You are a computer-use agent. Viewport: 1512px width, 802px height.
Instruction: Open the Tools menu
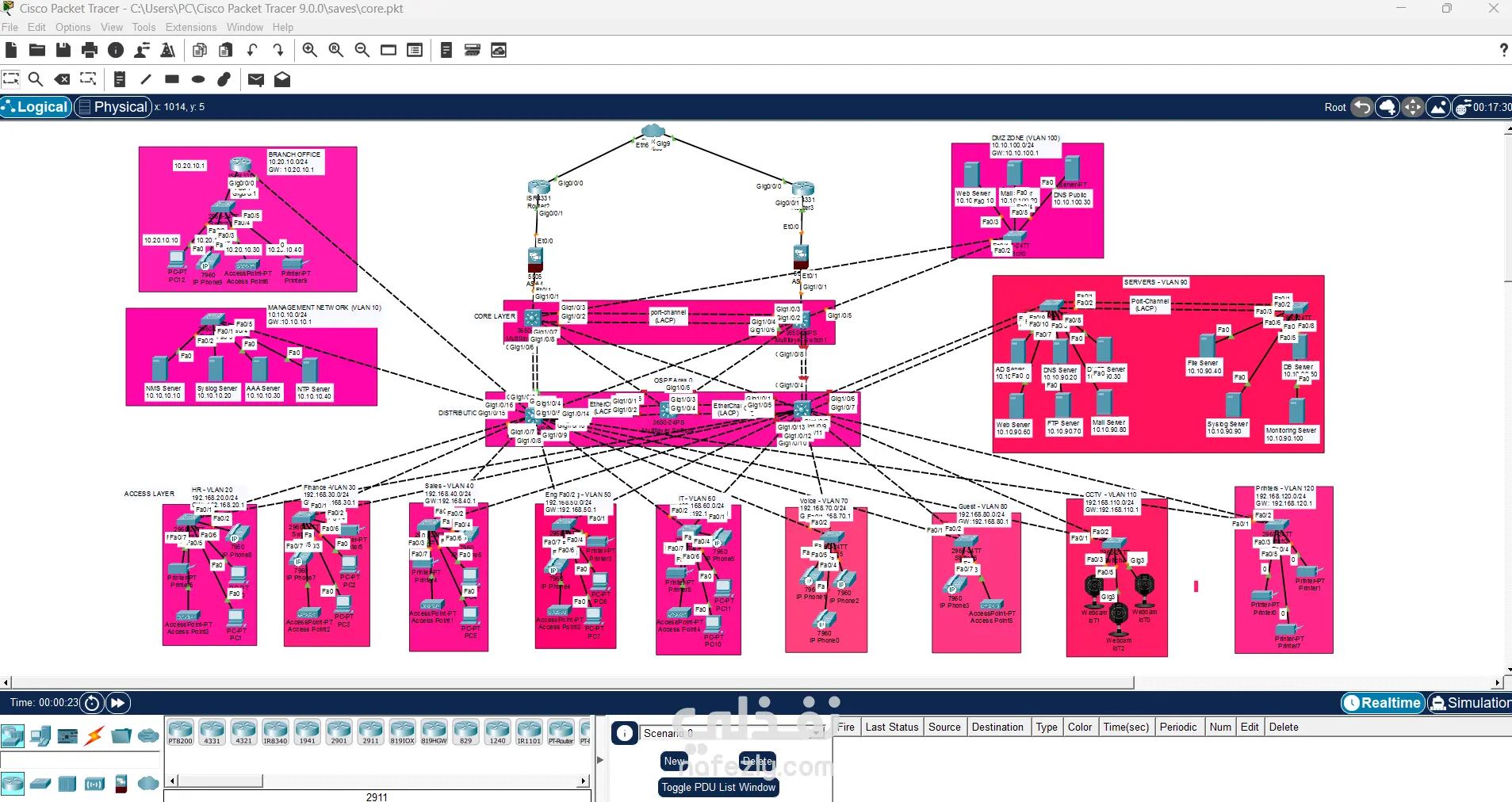click(x=144, y=27)
